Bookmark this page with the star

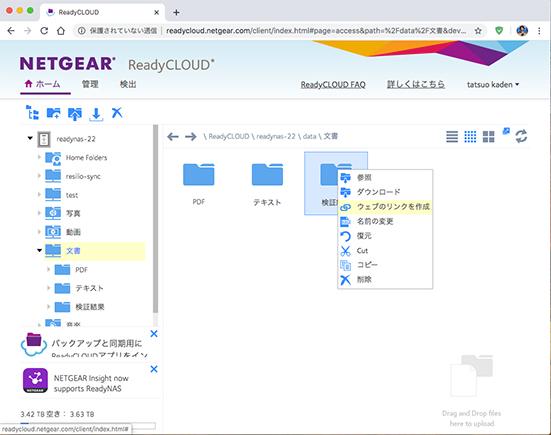478,31
